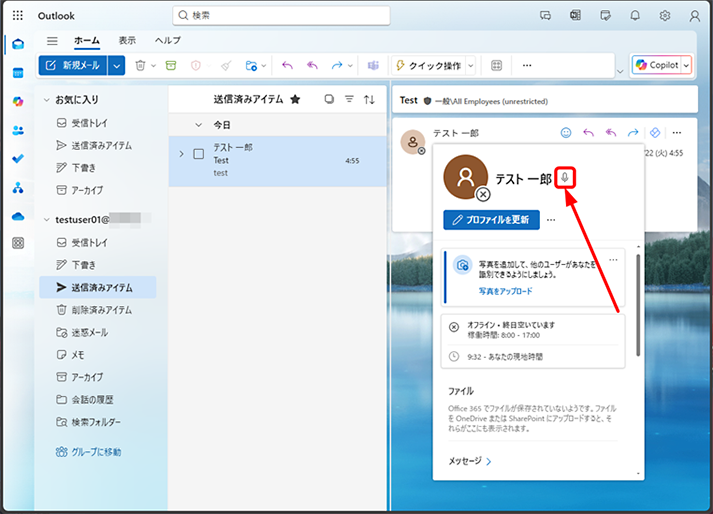This screenshot has width=713, height=514.
Task: Open Calendar in the left app rail
Action: click(x=18, y=73)
